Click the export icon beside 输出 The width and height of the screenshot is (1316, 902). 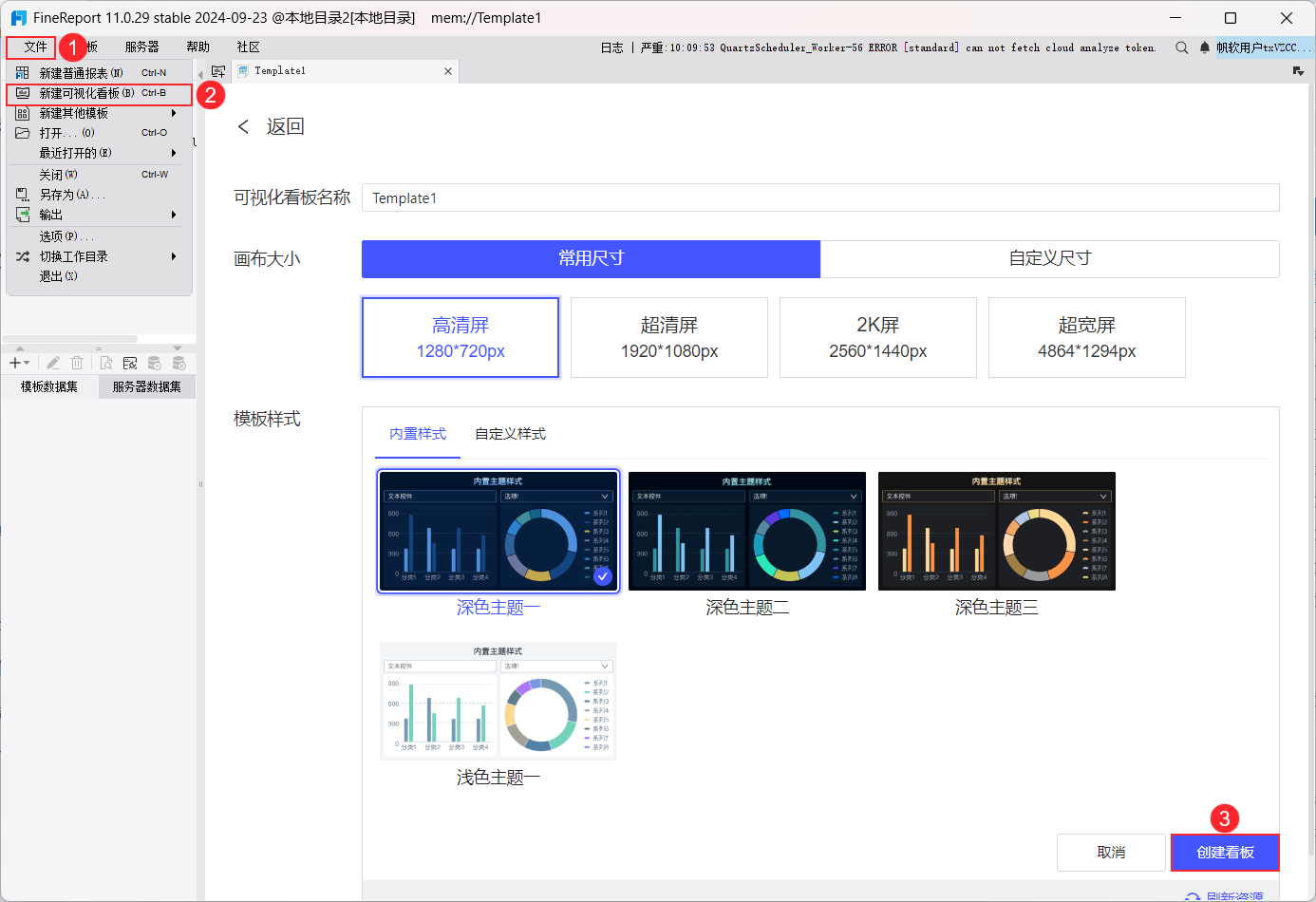[23, 215]
